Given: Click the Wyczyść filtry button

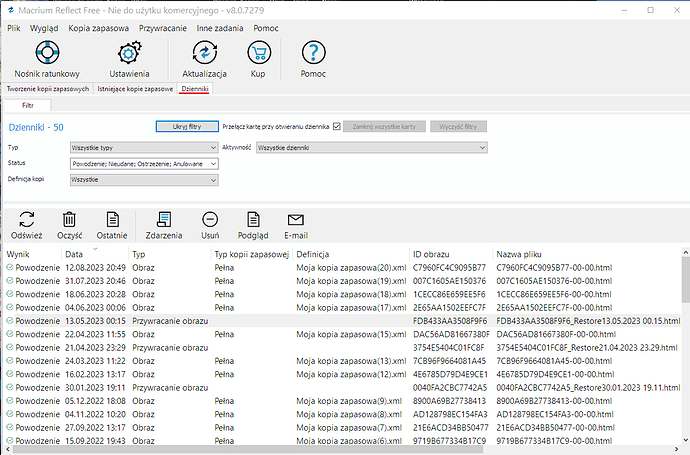Looking at the screenshot, I should pos(458,126).
